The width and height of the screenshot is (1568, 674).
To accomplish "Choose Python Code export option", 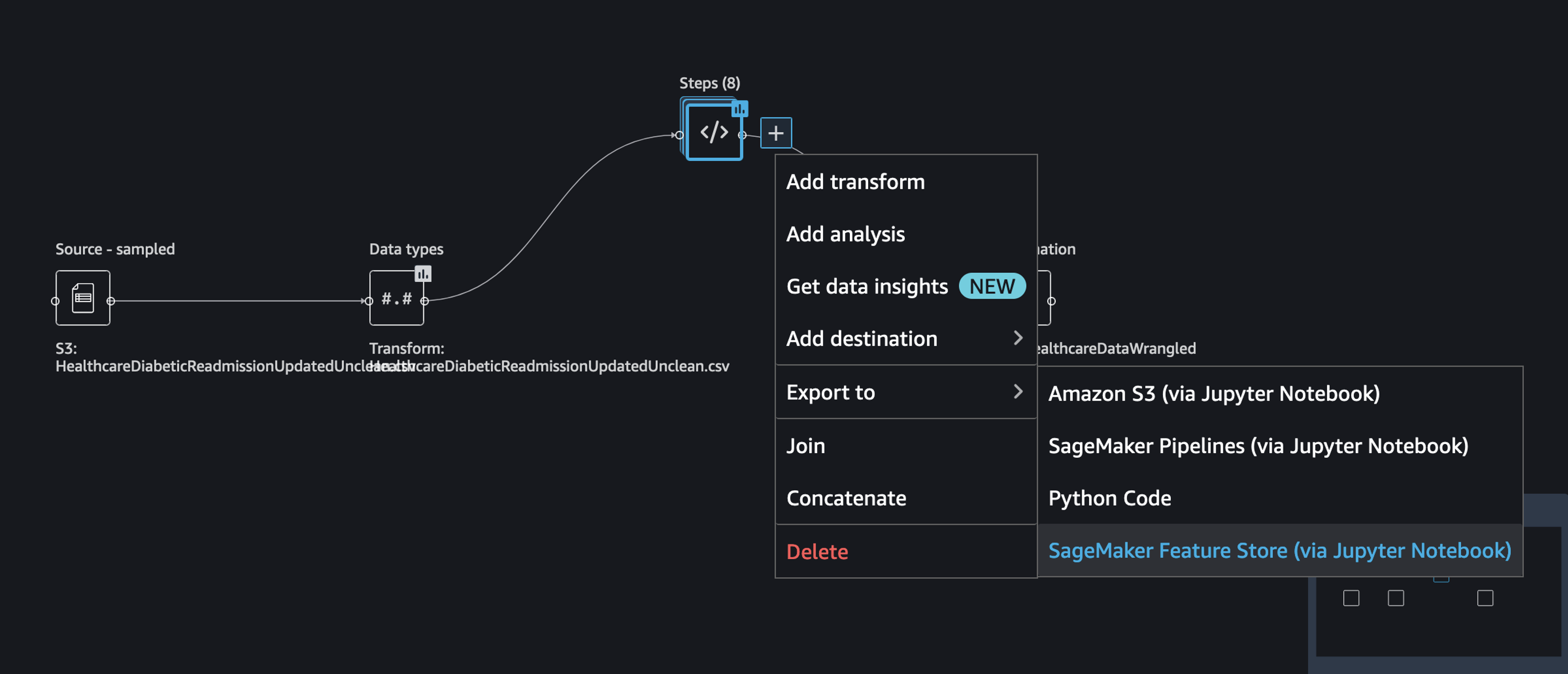I will [1109, 498].
